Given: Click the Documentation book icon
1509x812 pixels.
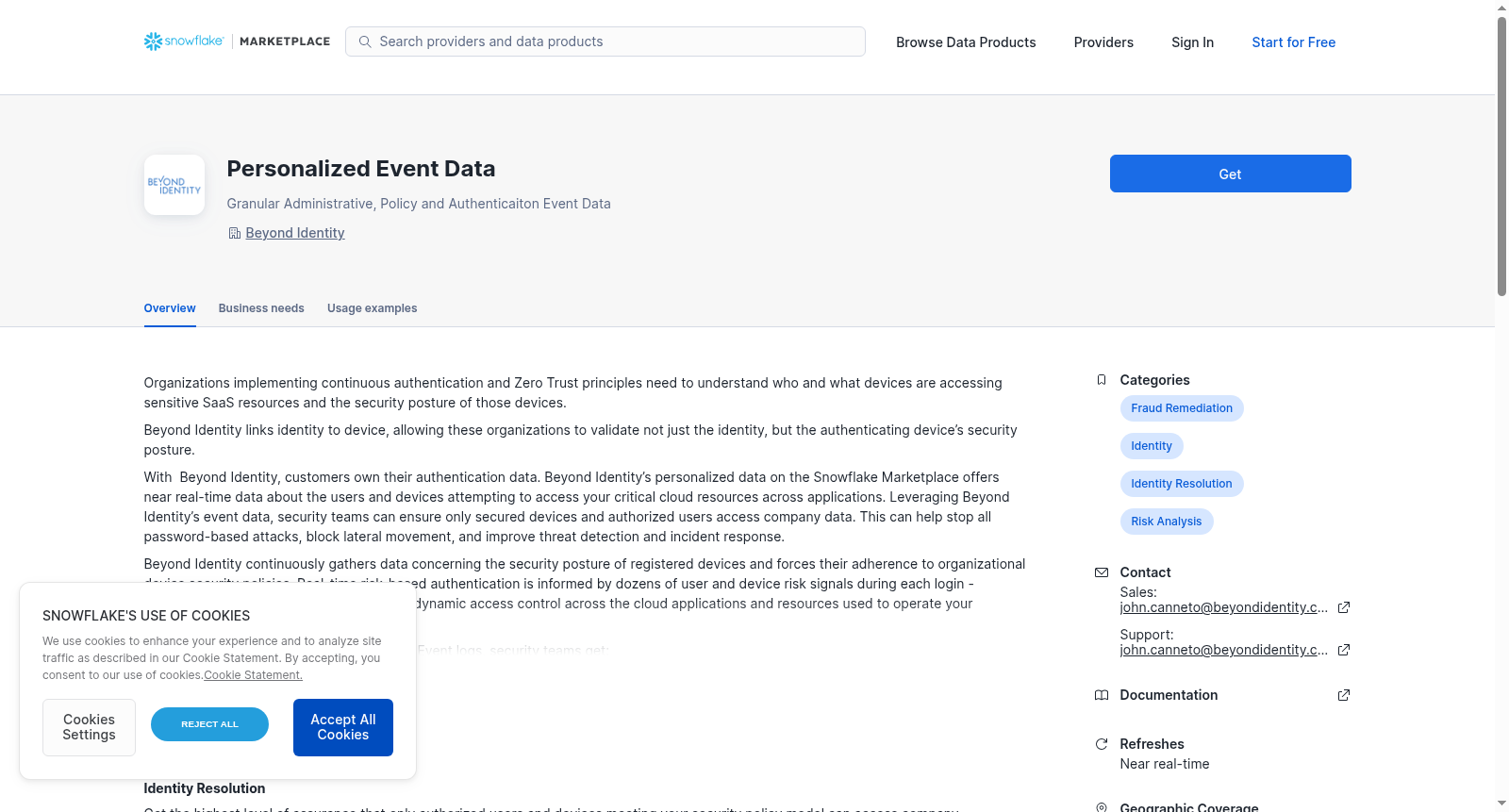Looking at the screenshot, I should pyautogui.click(x=1102, y=695).
